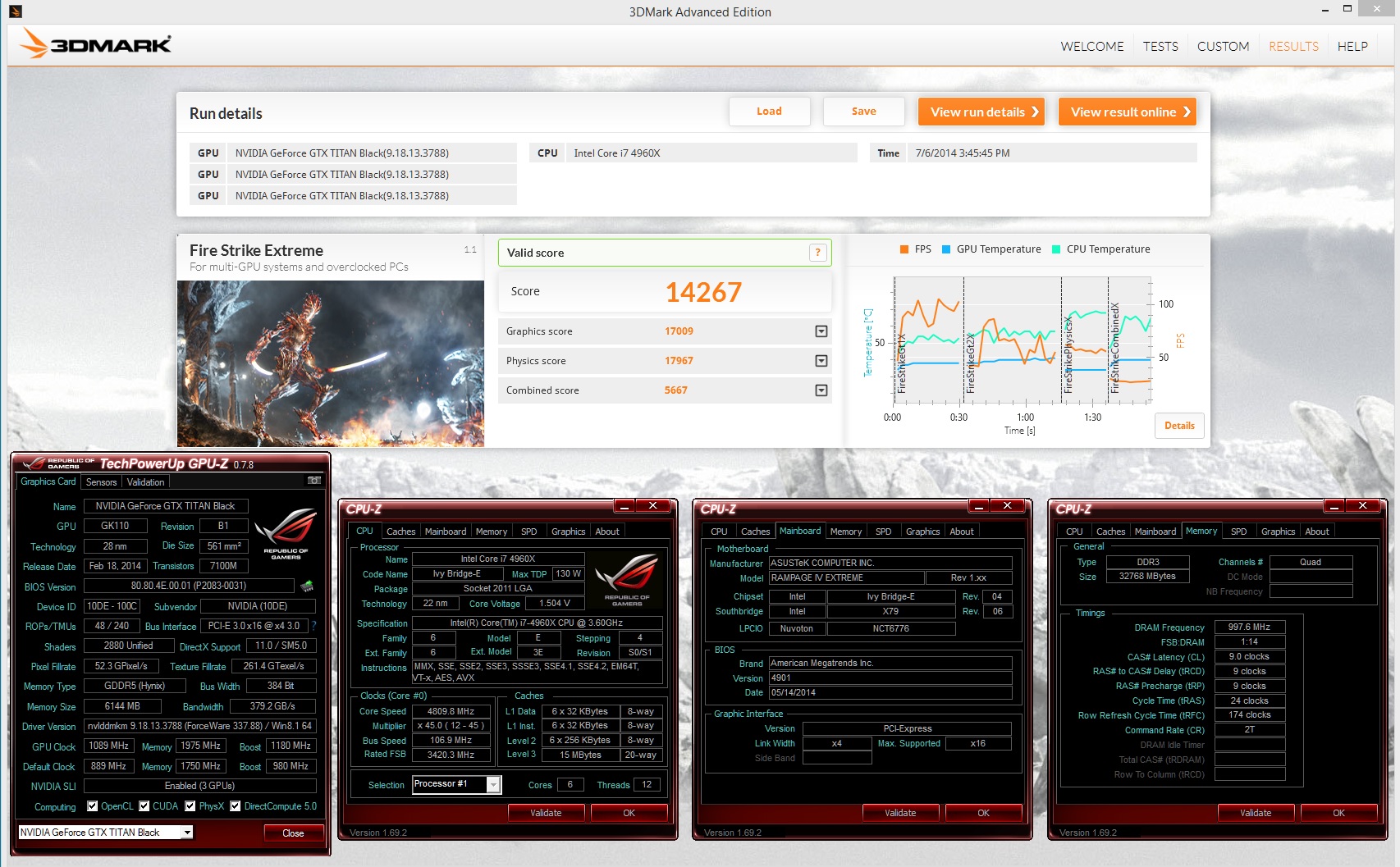Click the temperature and FPS graph area

coord(1023,340)
